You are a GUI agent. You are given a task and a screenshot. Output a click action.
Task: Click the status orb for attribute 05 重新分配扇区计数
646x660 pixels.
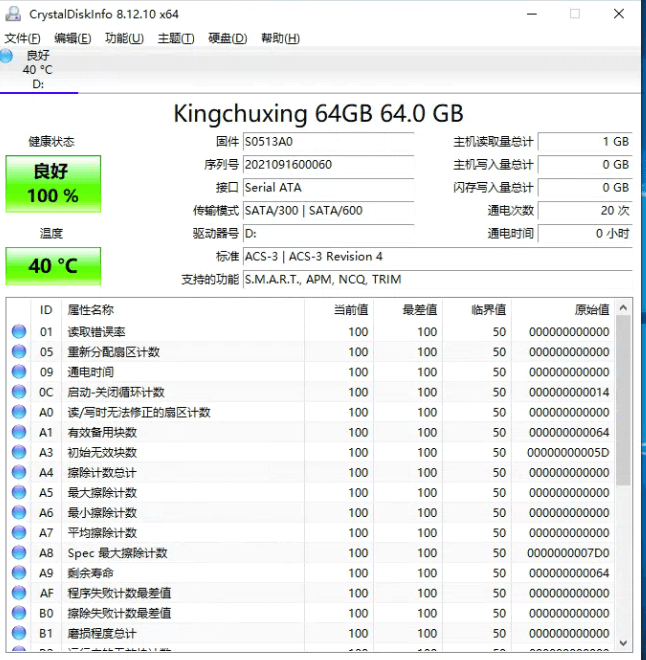[19, 352]
